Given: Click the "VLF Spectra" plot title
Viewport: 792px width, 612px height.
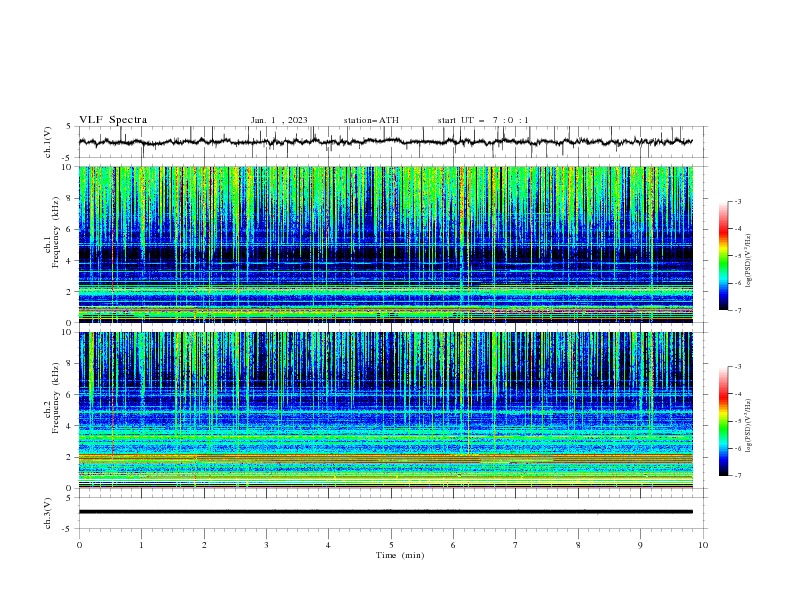Looking at the screenshot, I should (x=113, y=120).
